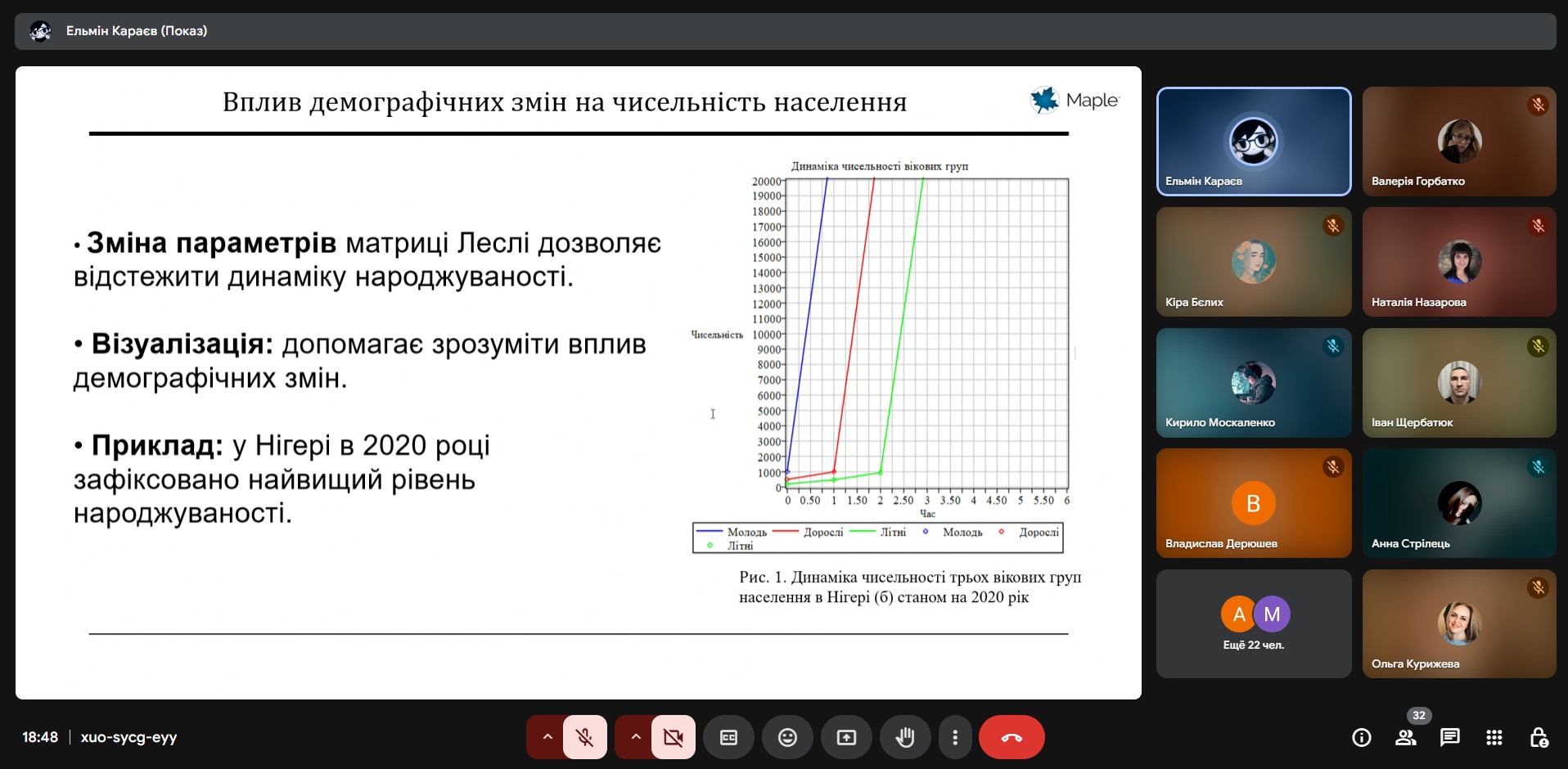The width and height of the screenshot is (1568, 769).
Task: Open the emoji reactions button
Action: tap(787, 737)
